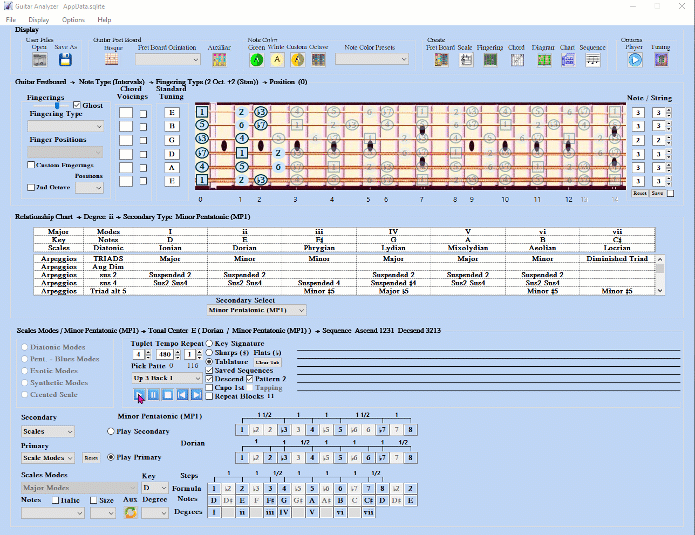Open the Tuning icon
The height and width of the screenshot is (535, 695).
pos(661,59)
